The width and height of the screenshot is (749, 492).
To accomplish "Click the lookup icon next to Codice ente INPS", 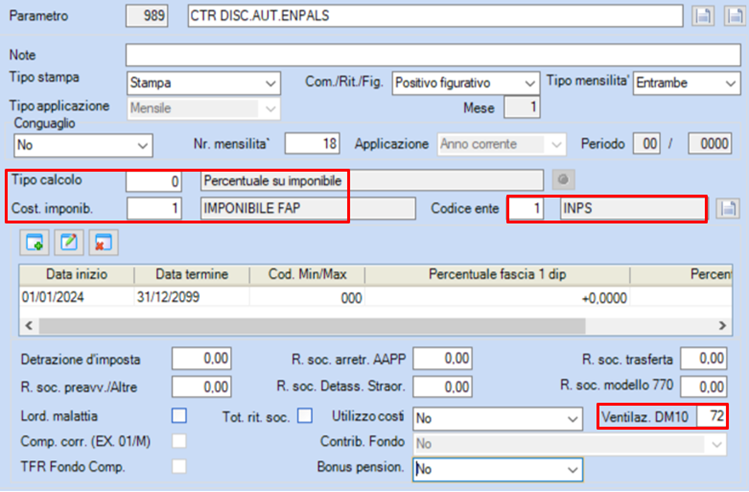I will 728,209.
